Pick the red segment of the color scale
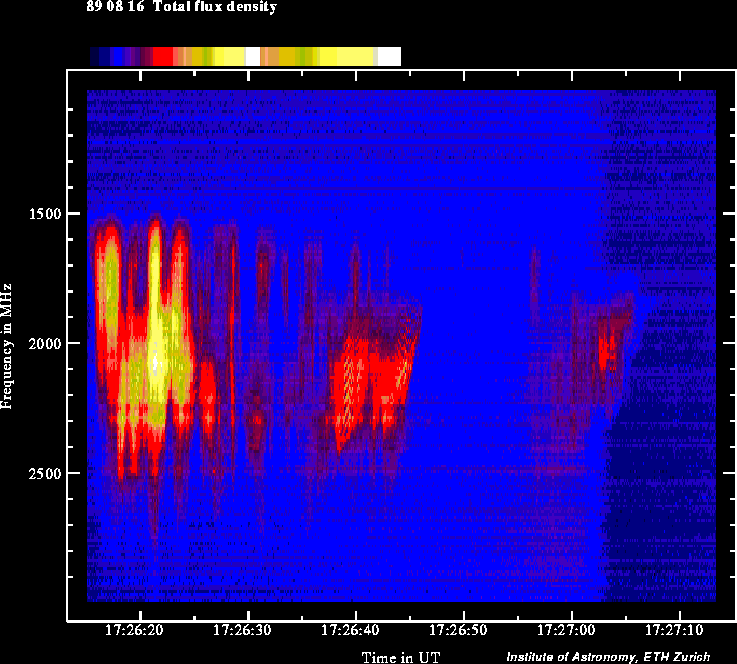The width and height of the screenshot is (737, 664). click(x=163, y=56)
